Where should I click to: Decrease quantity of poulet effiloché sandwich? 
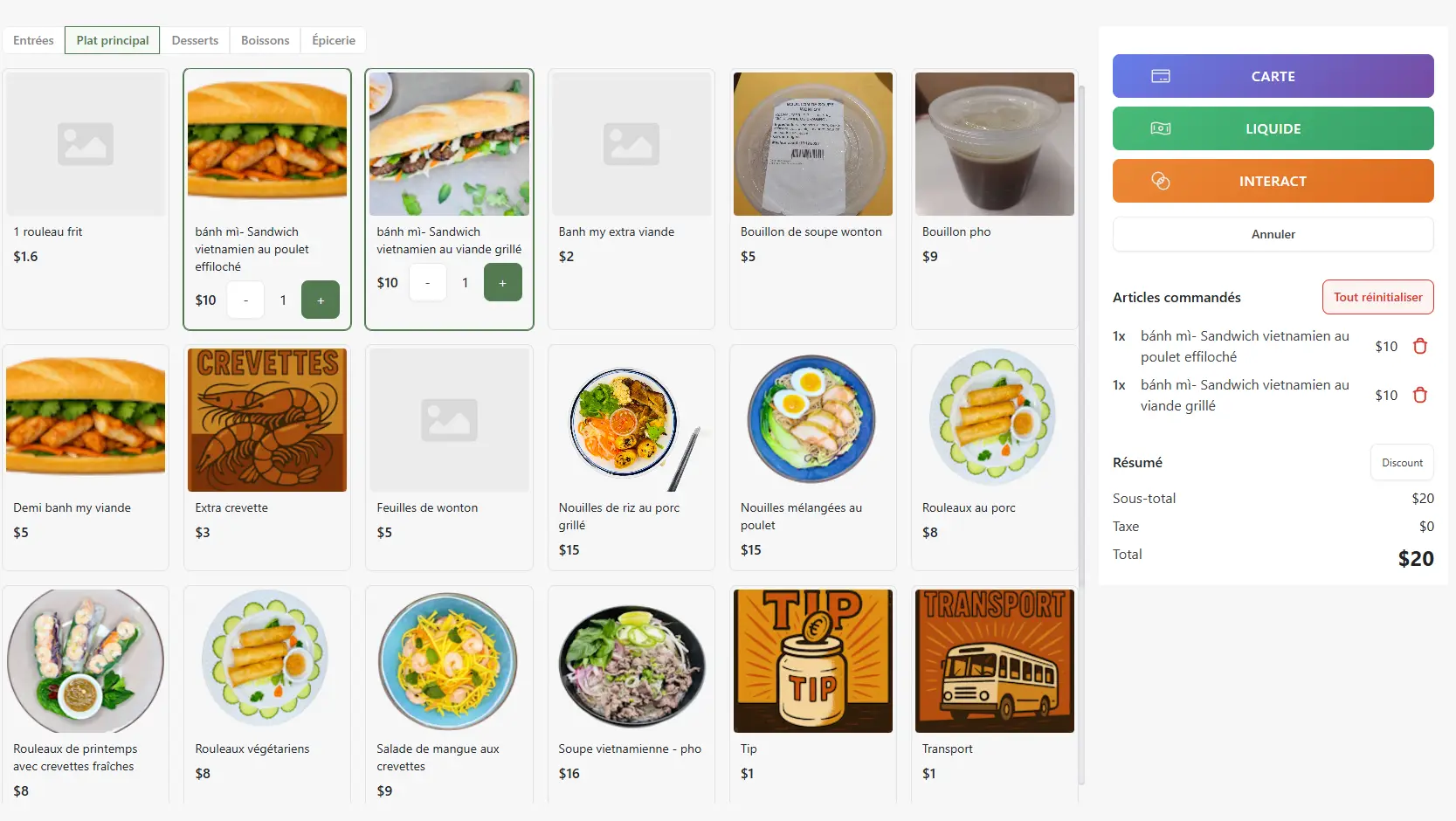tap(245, 300)
